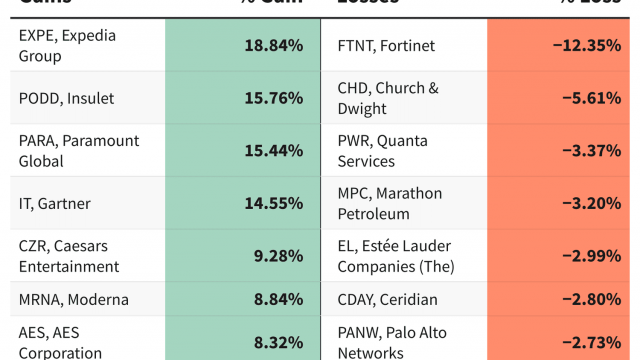The width and height of the screenshot is (640, 360).
Task: Select the 8.84% gain value
Action: 278,300
